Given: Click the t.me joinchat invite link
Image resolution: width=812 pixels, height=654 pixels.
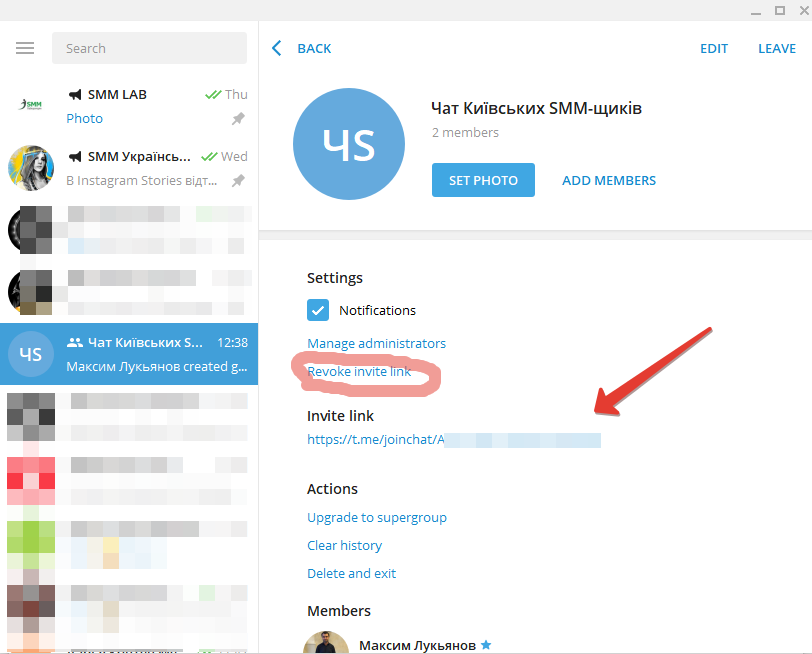Looking at the screenshot, I should tap(453, 439).
